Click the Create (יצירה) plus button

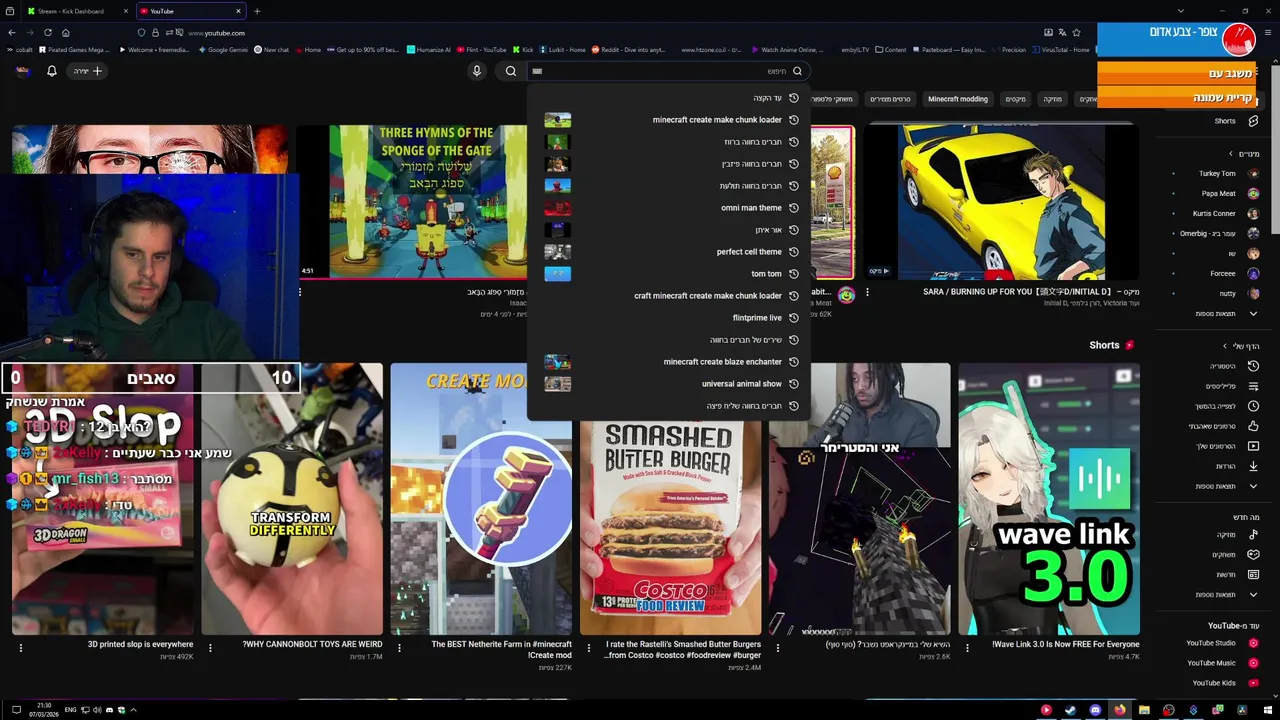point(88,71)
